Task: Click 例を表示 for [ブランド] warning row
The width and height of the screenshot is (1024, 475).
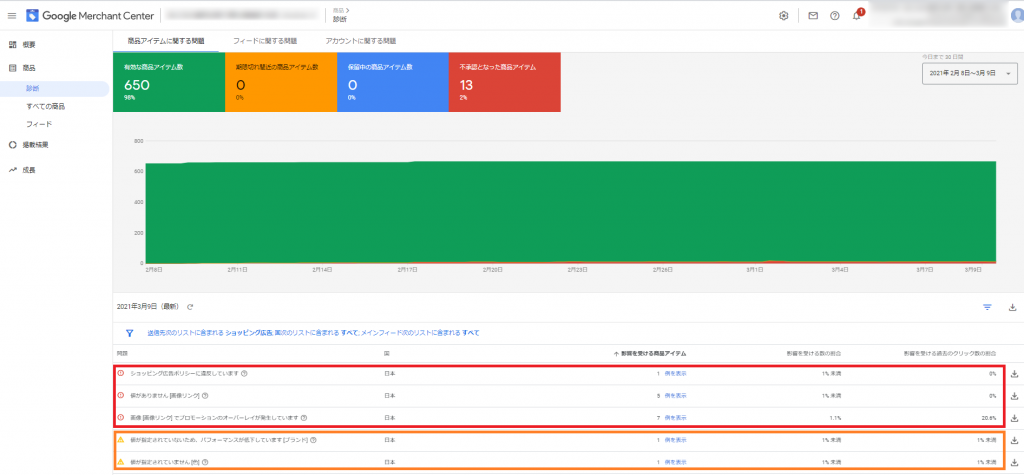Action: pyautogui.click(x=675, y=440)
